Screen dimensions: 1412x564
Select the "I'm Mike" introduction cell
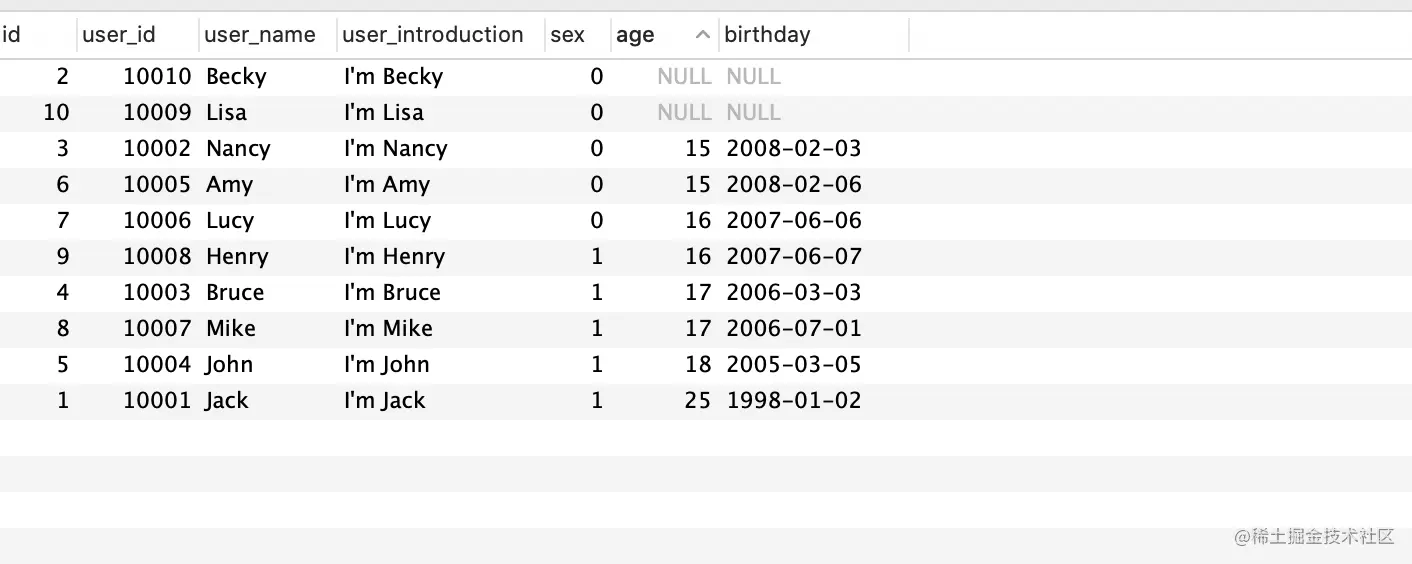point(388,329)
